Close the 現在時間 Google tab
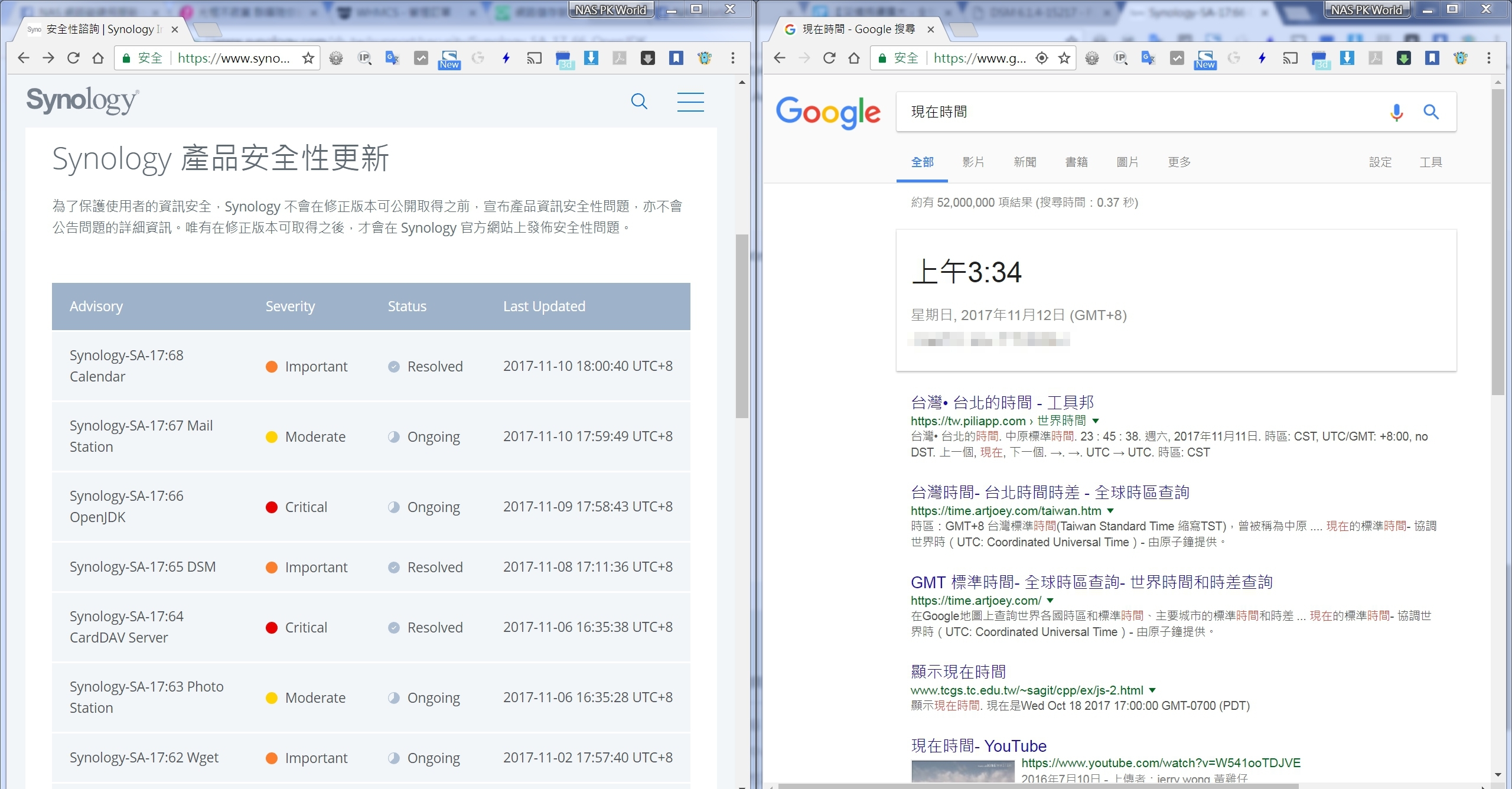Viewport: 1512px width, 789px height. [x=931, y=30]
